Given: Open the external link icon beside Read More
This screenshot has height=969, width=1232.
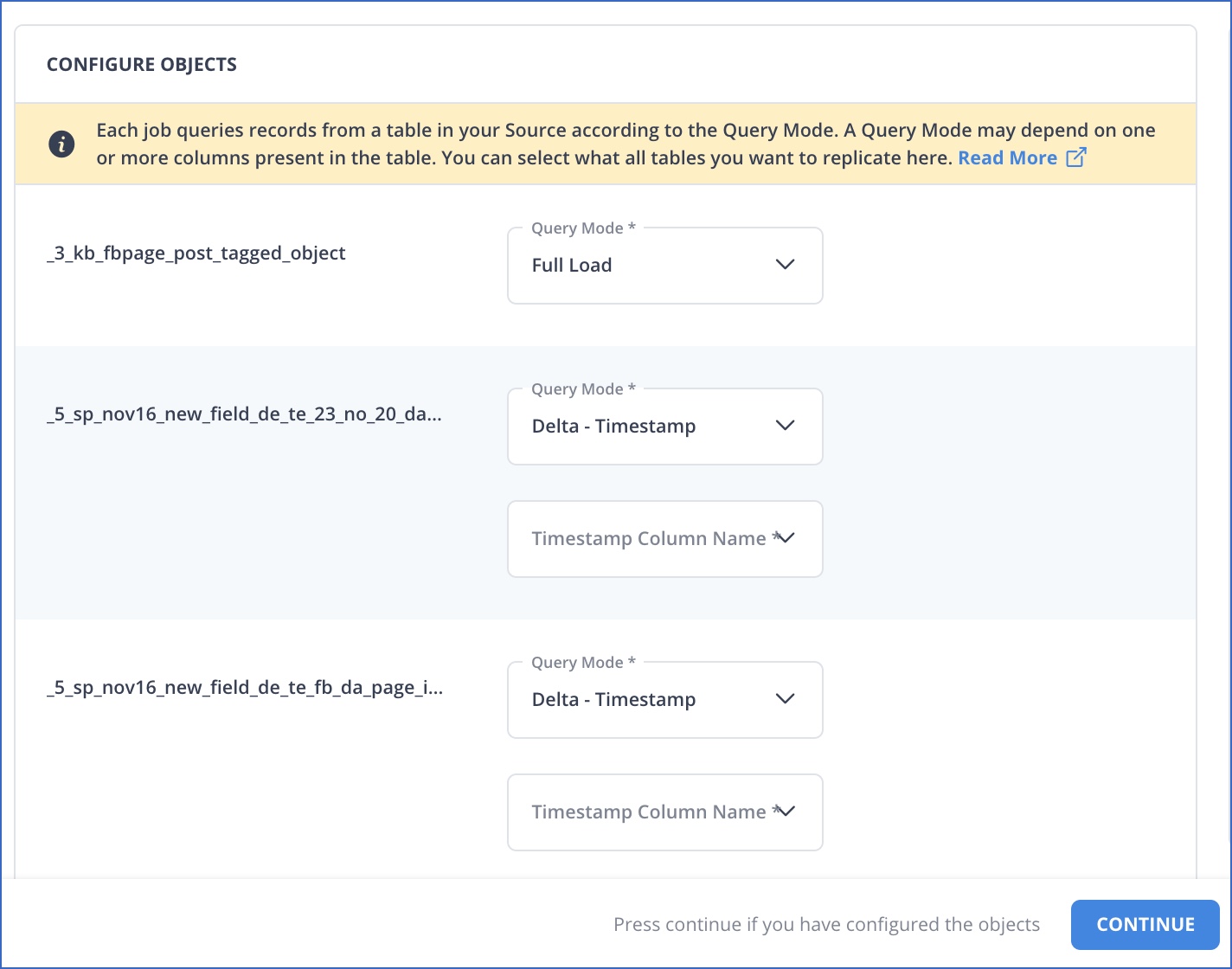Looking at the screenshot, I should 1075,157.
